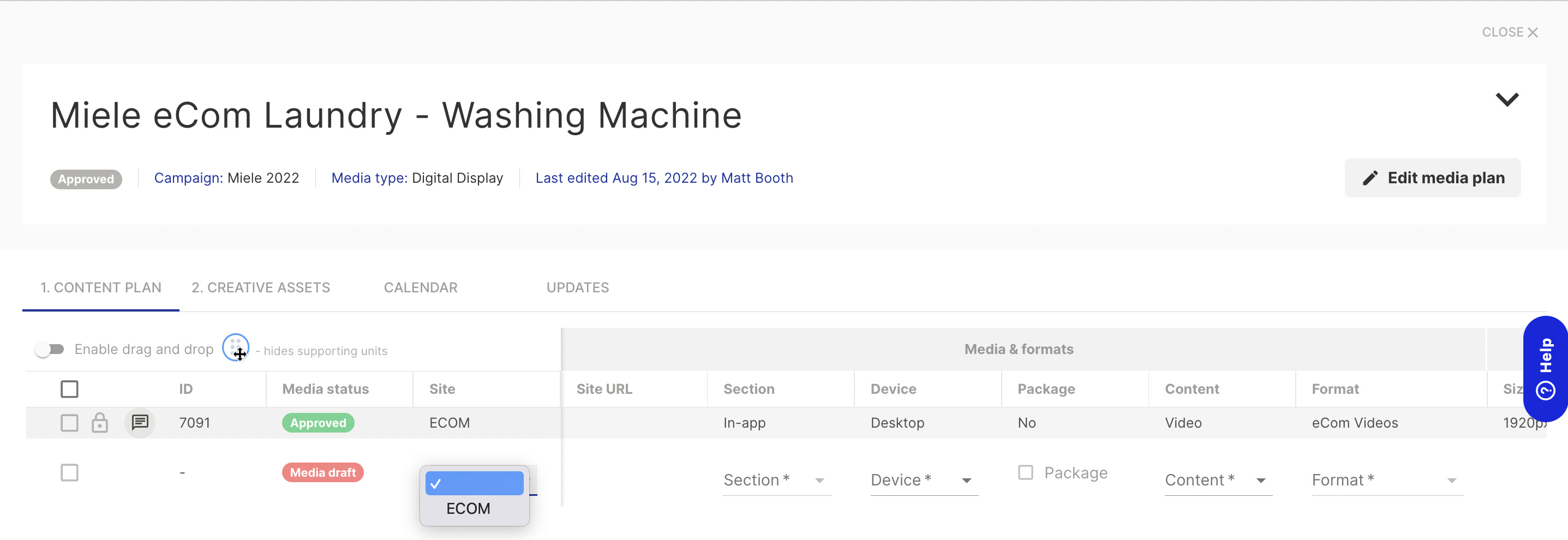The image size is (1568, 540).
Task: Open the Updates tab
Action: (578, 288)
